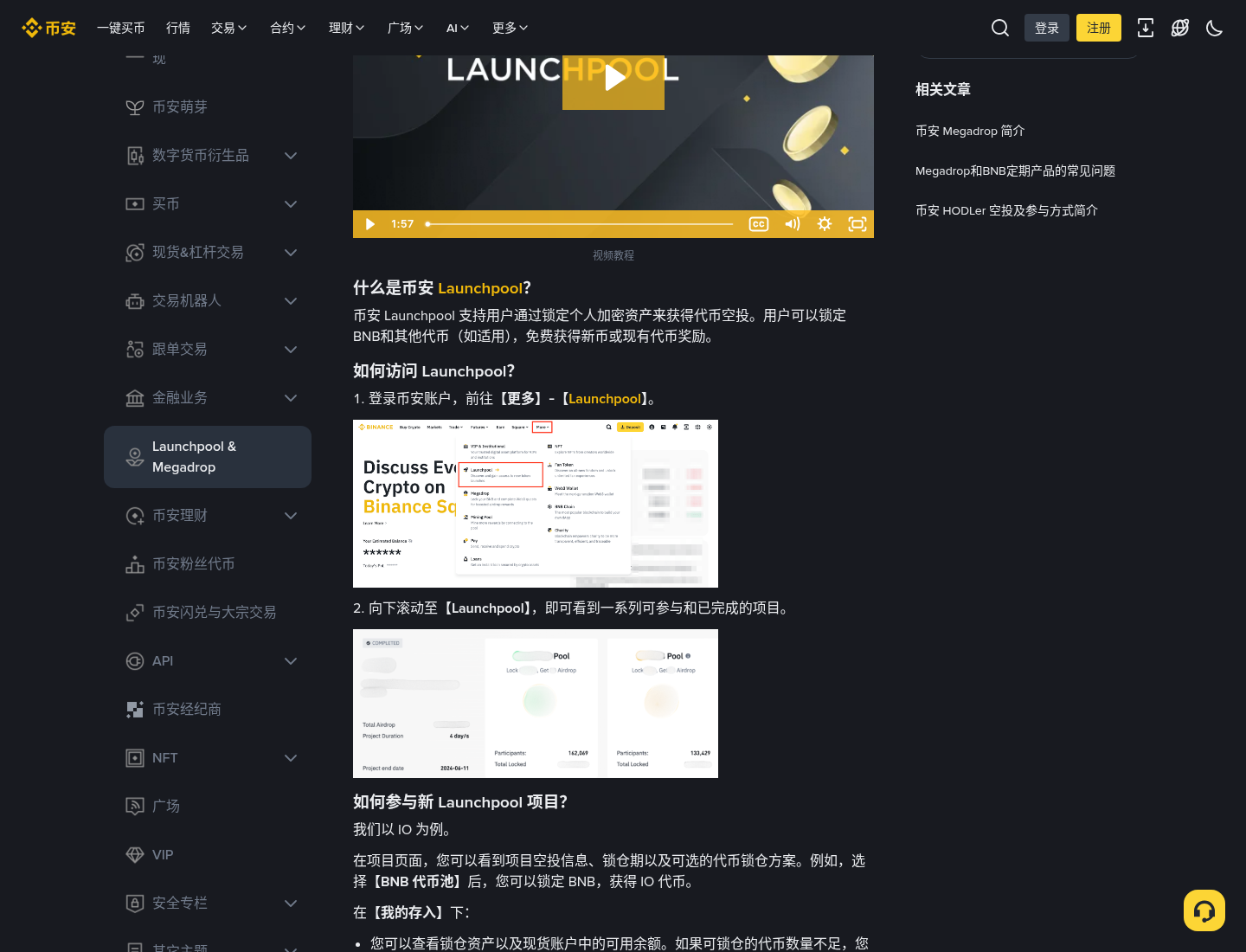Click the NFT sidebar icon

coord(135,758)
